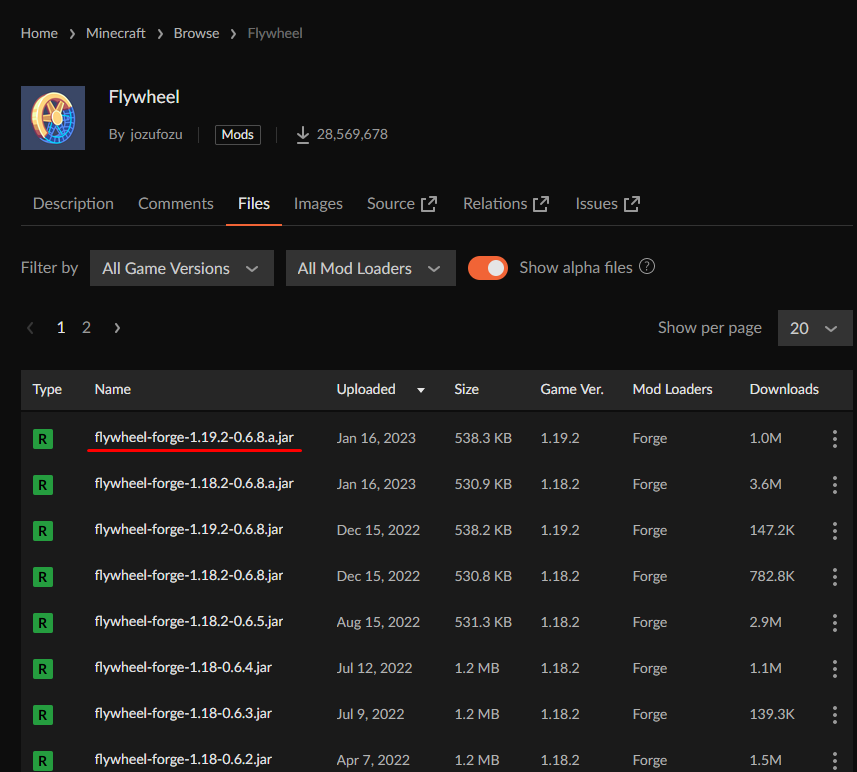
Task: Click the 782.8K downloads value
Action: point(772,576)
